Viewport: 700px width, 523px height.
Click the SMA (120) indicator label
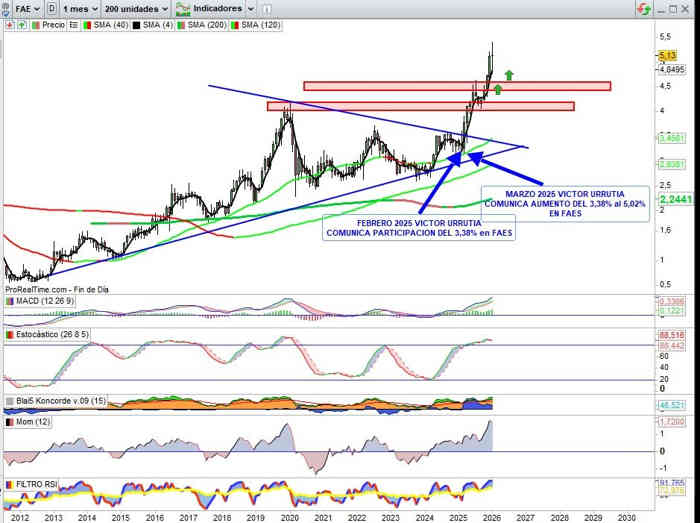click(262, 23)
